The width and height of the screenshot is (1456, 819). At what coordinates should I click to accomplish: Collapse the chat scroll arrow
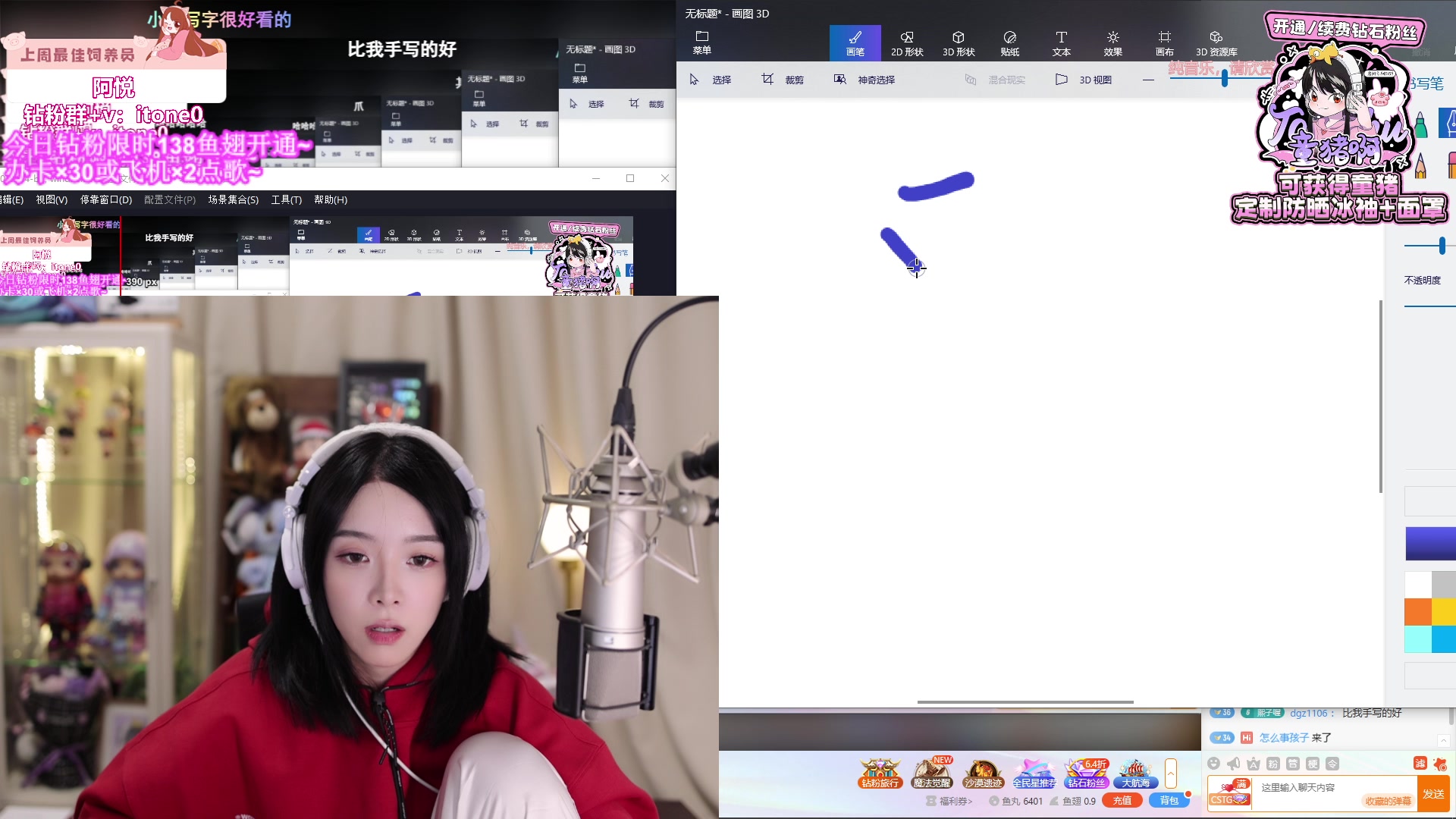click(x=1443, y=740)
